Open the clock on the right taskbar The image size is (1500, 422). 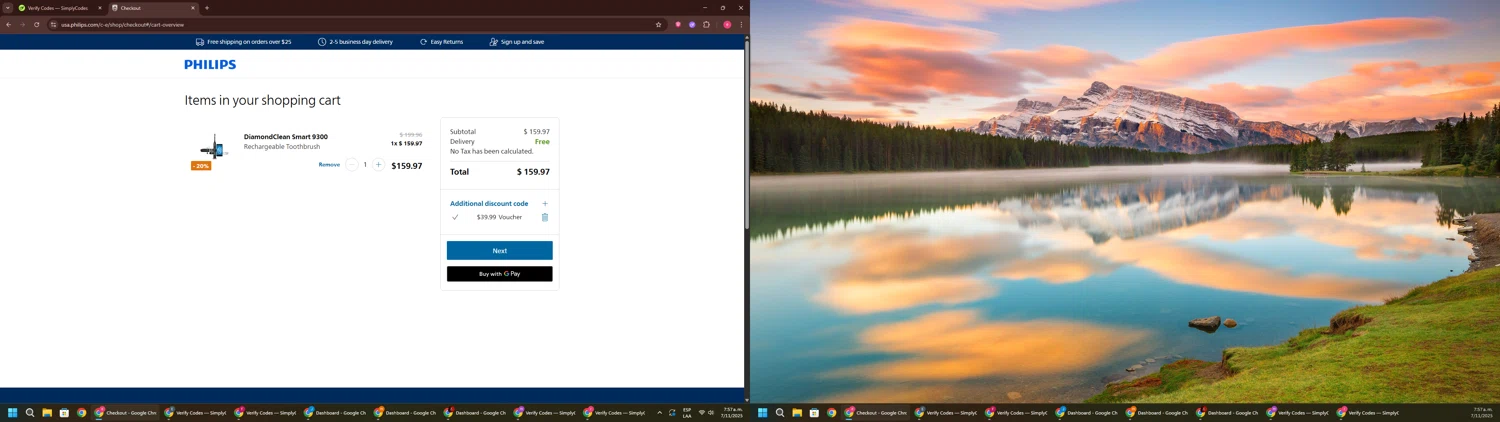click(1481, 412)
